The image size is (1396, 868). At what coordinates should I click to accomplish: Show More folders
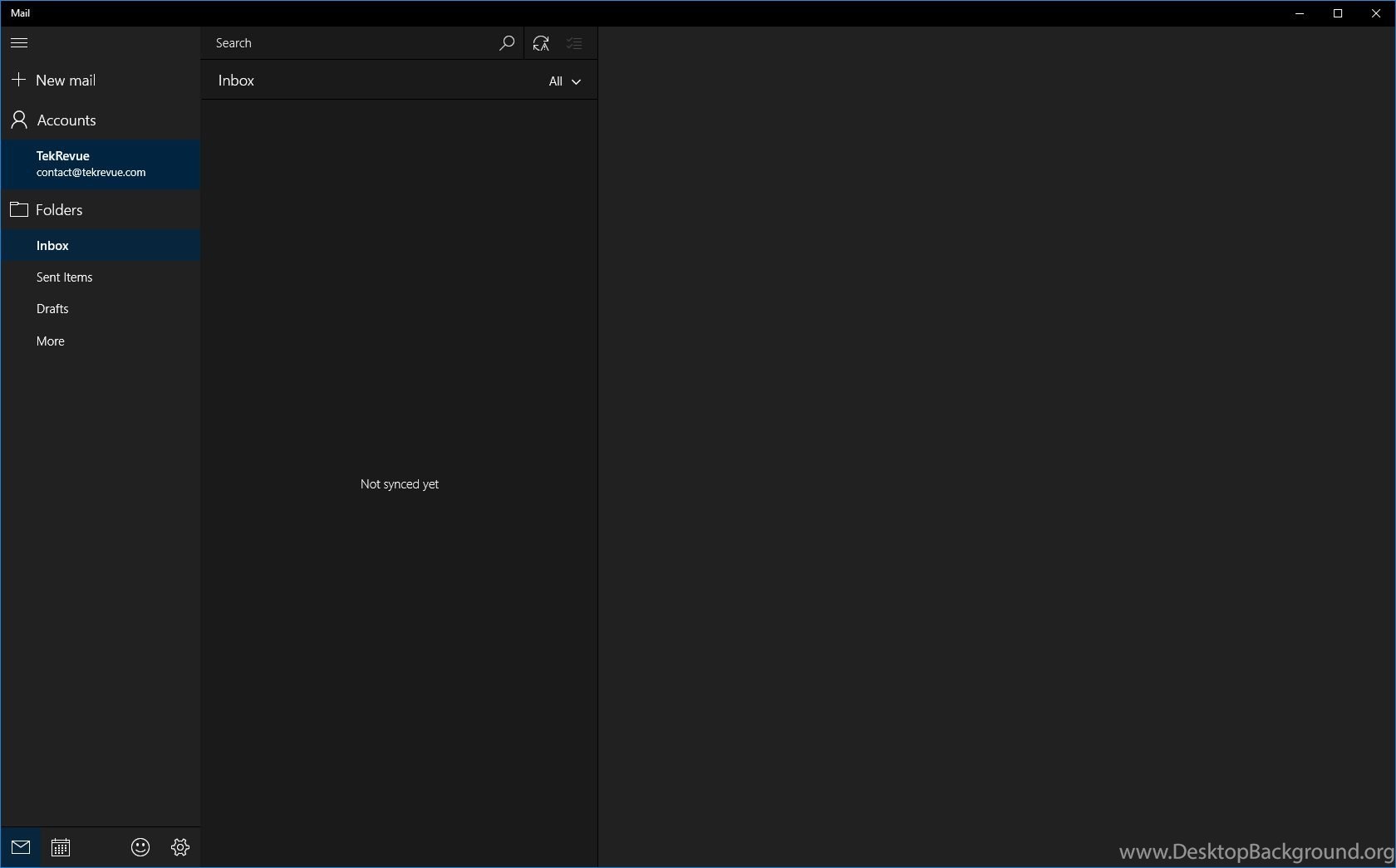(x=101, y=341)
